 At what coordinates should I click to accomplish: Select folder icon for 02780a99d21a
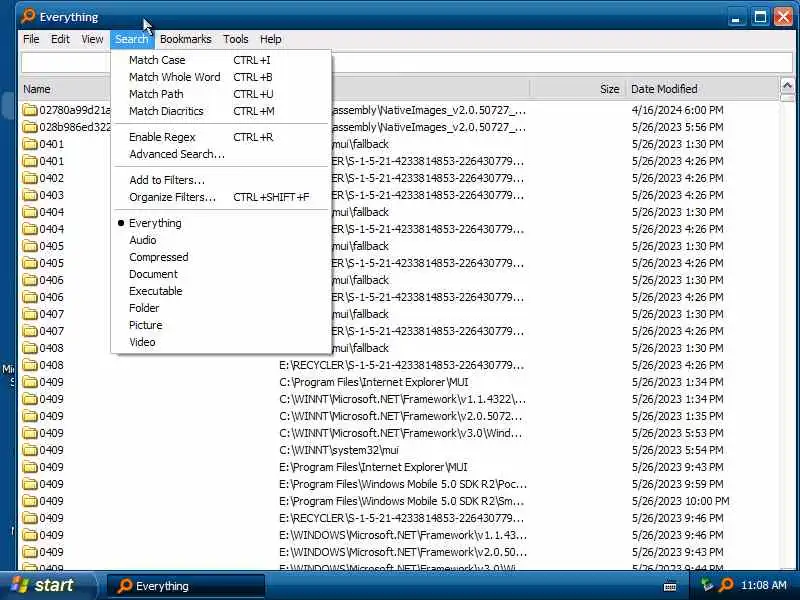coord(30,110)
